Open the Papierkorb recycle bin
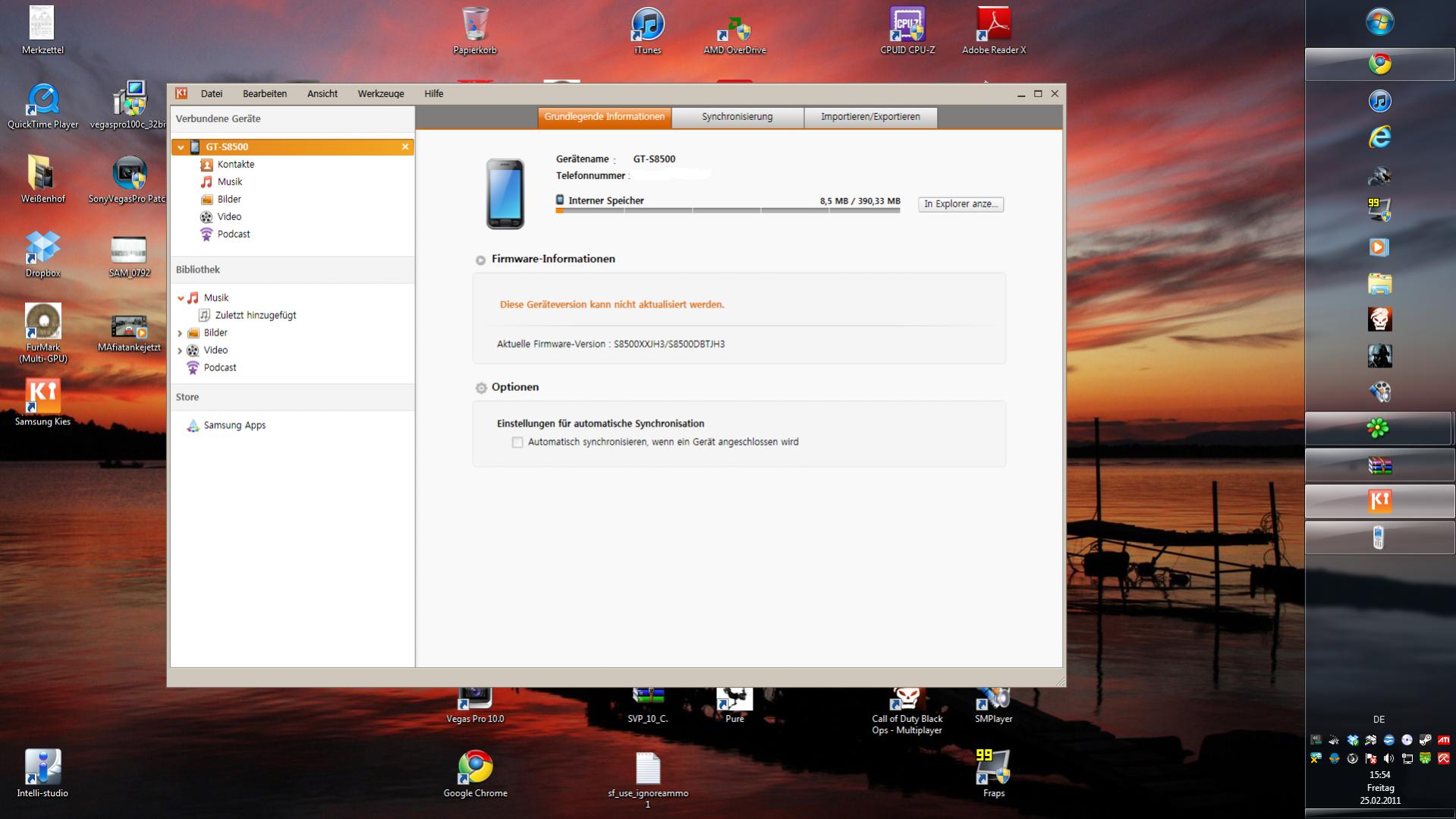This screenshot has width=1456, height=819. click(x=475, y=31)
